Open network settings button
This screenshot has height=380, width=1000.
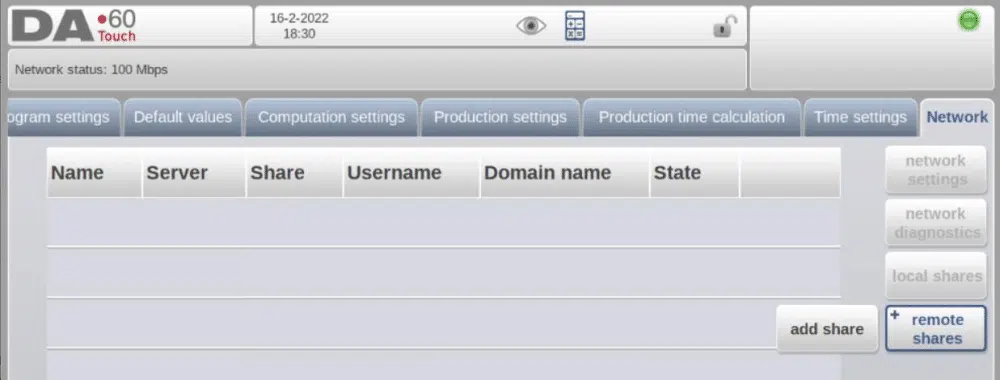pos(936,170)
